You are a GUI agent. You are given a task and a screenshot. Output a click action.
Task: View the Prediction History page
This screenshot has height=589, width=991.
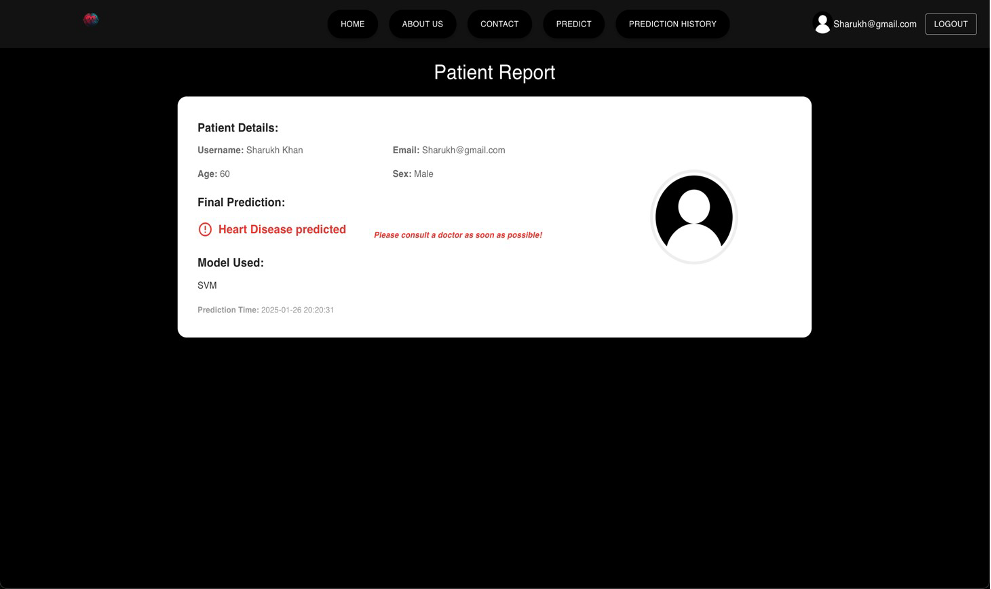coord(672,24)
